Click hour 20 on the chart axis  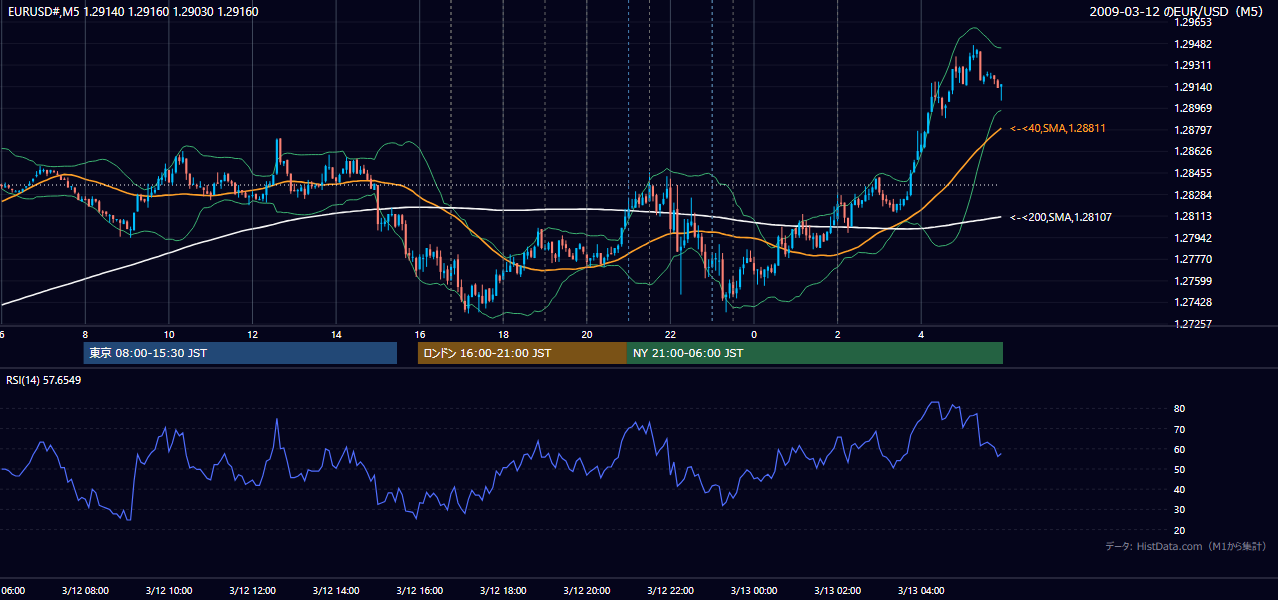click(587, 334)
